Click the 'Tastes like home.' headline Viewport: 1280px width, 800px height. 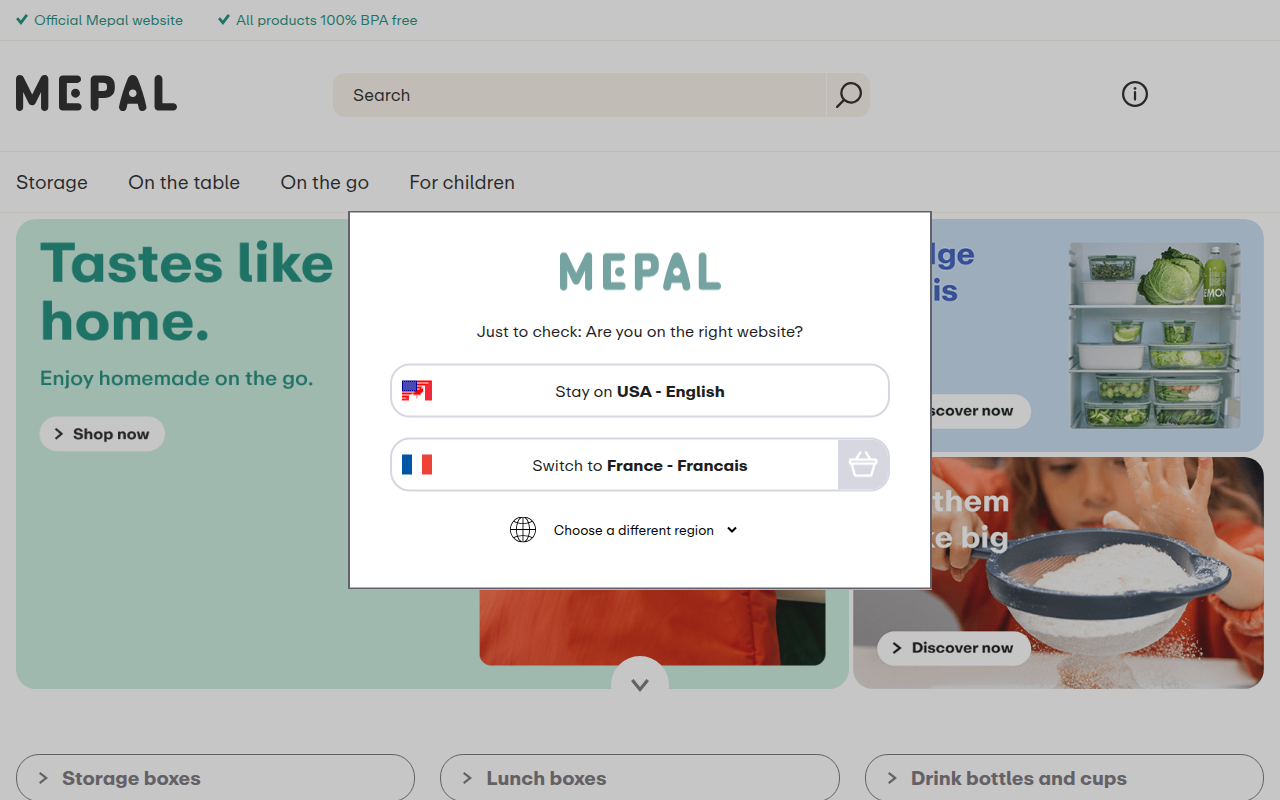(x=186, y=292)
